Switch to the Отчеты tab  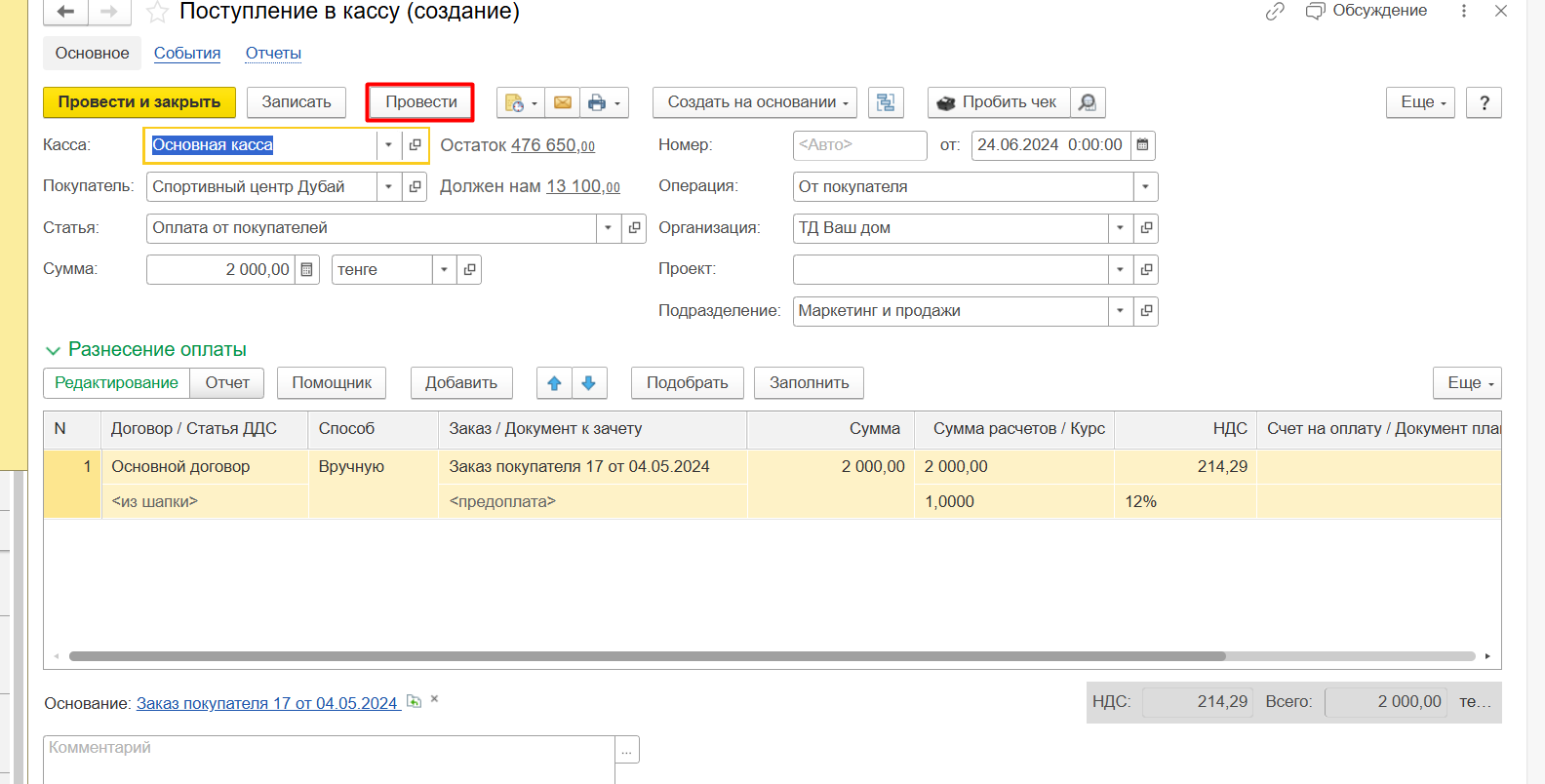[x=273, y=54]
